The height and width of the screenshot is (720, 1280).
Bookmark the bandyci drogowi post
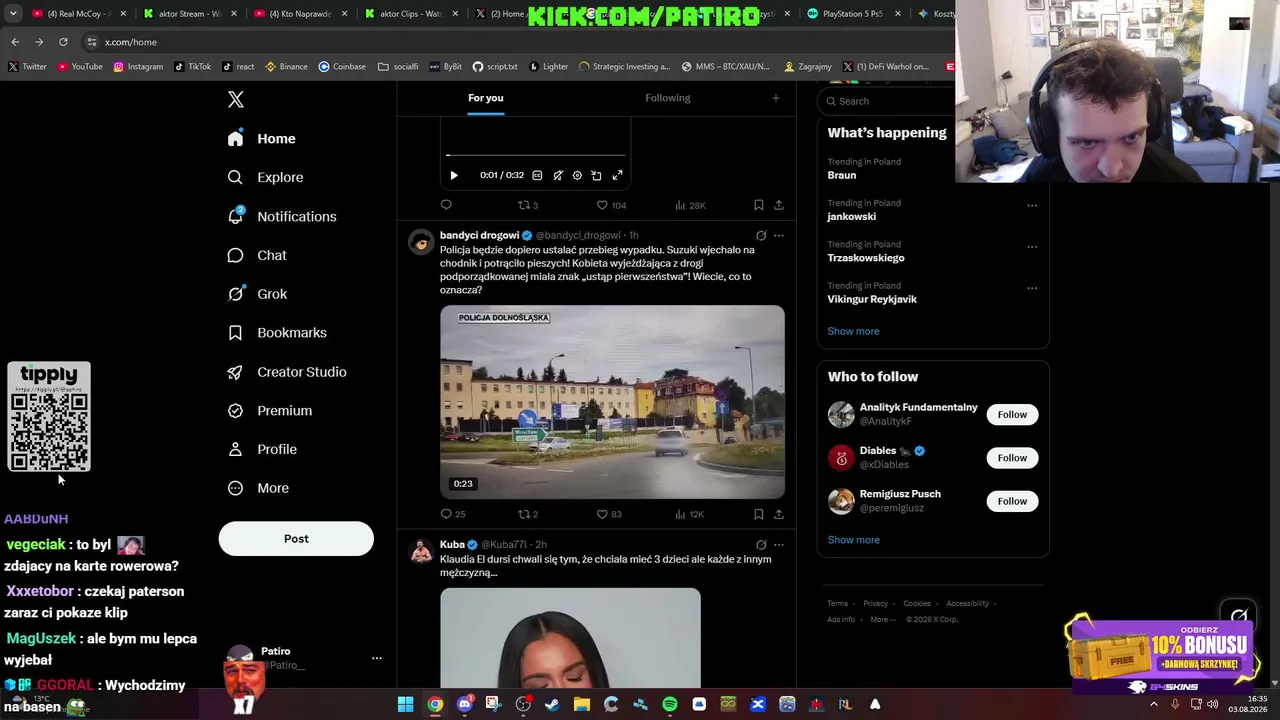(759, 514)
